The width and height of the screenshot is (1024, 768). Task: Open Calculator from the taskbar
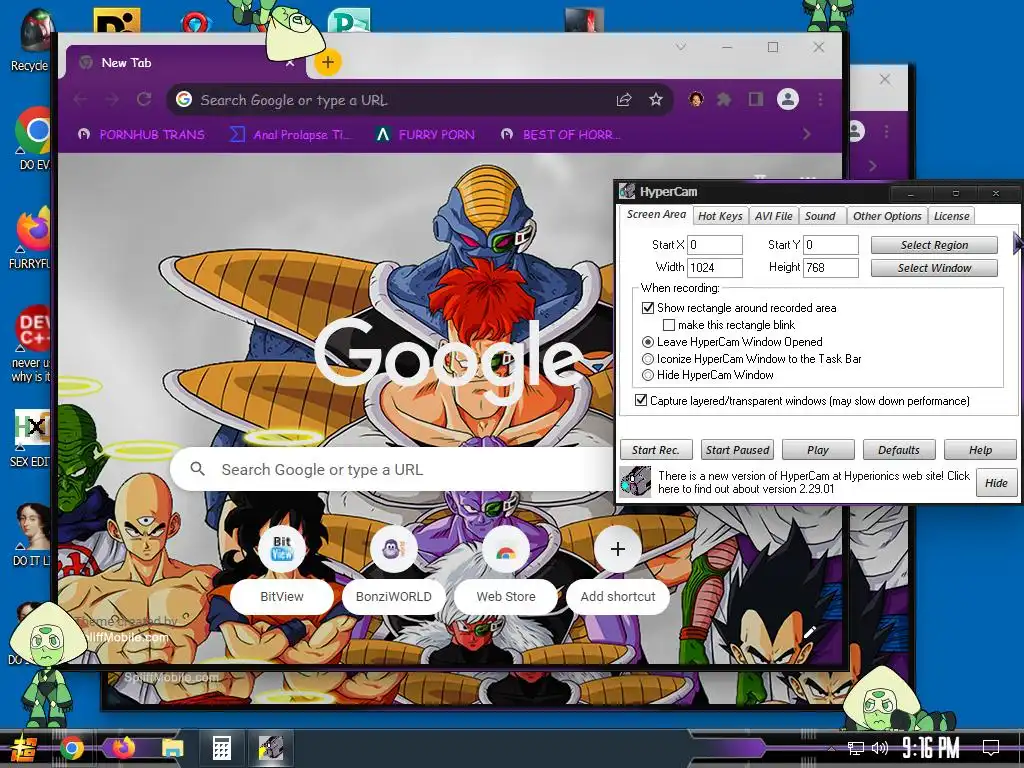(x=221, y=748)
